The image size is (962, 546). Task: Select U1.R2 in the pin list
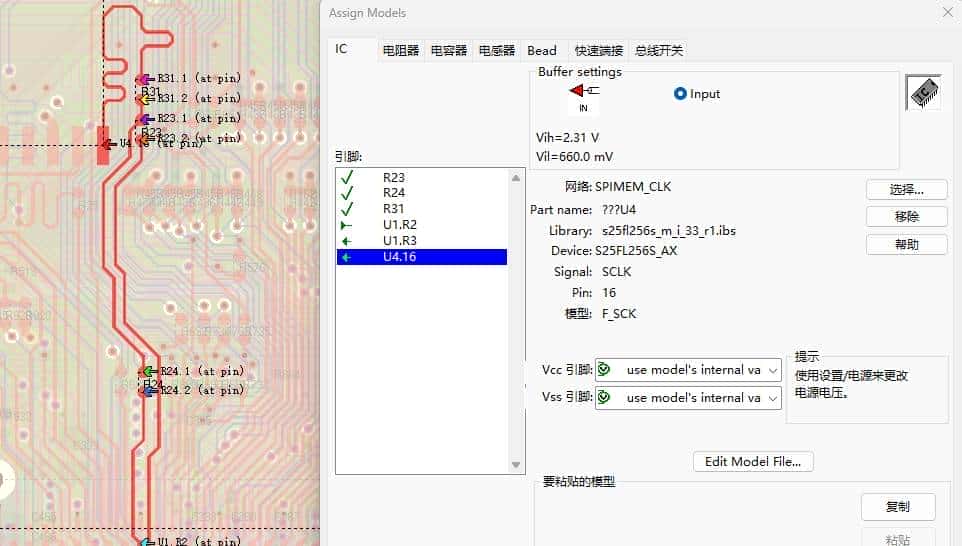click(399, 225)
